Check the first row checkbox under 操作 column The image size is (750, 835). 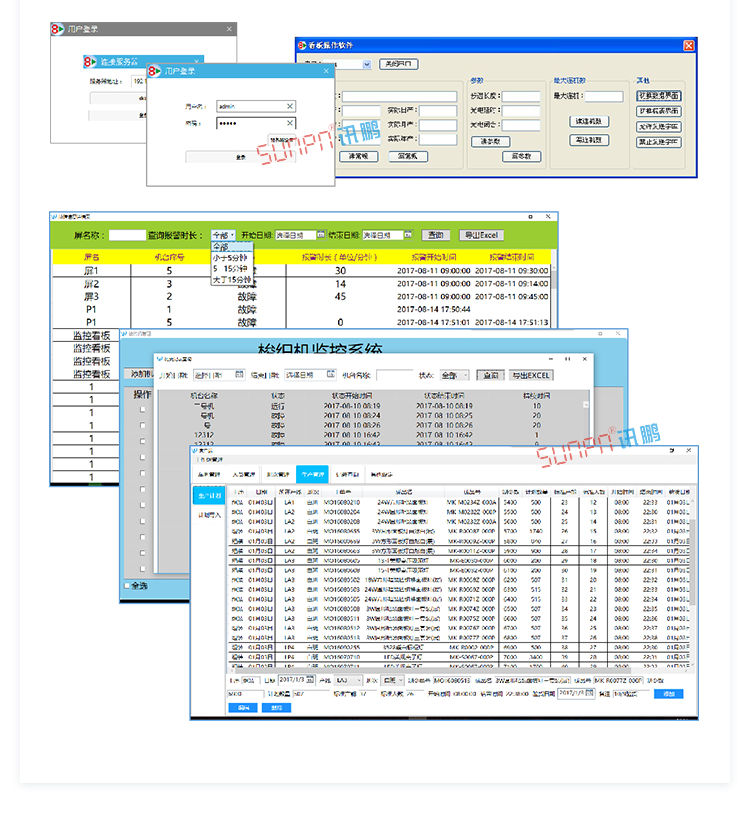(x=142, y=409)
